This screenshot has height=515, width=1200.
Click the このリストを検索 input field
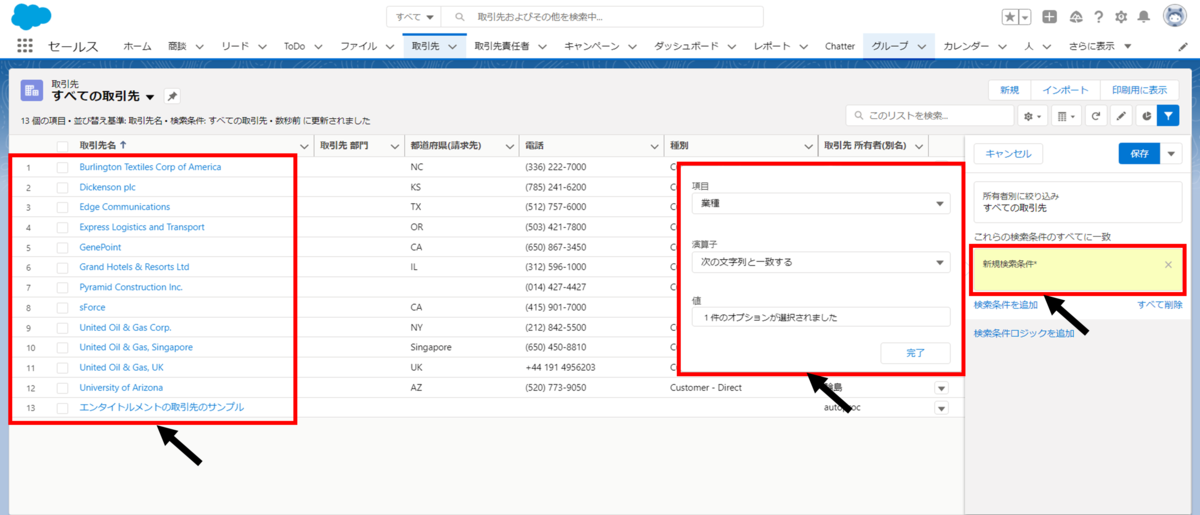930,116
